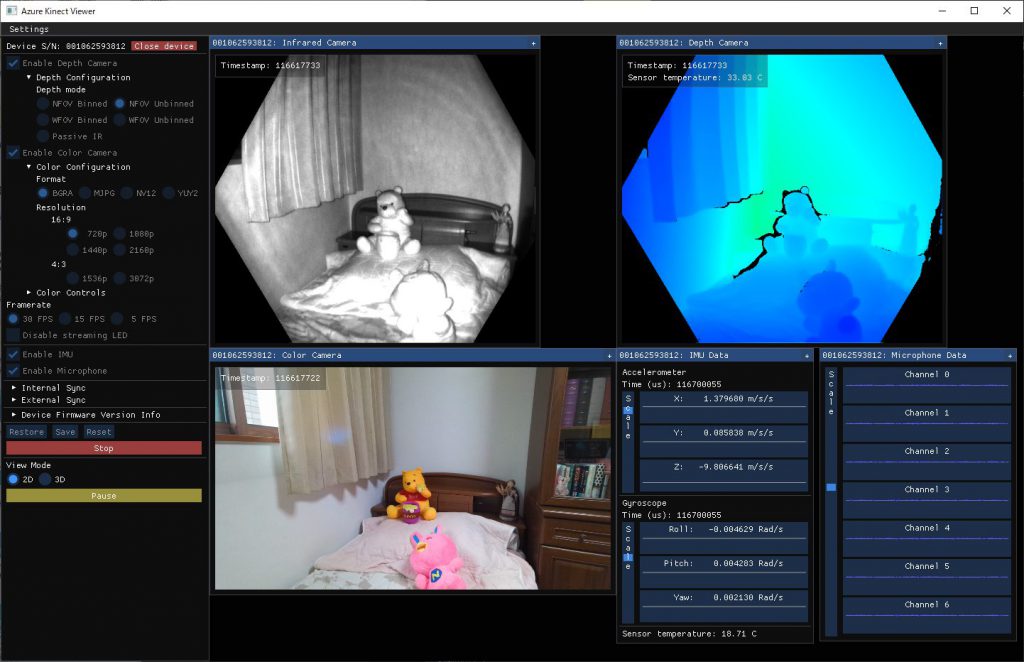The width and height of the screenshot is (1024, 662).
Task: Select WFOV Binned depth mode
Action: 43,120
